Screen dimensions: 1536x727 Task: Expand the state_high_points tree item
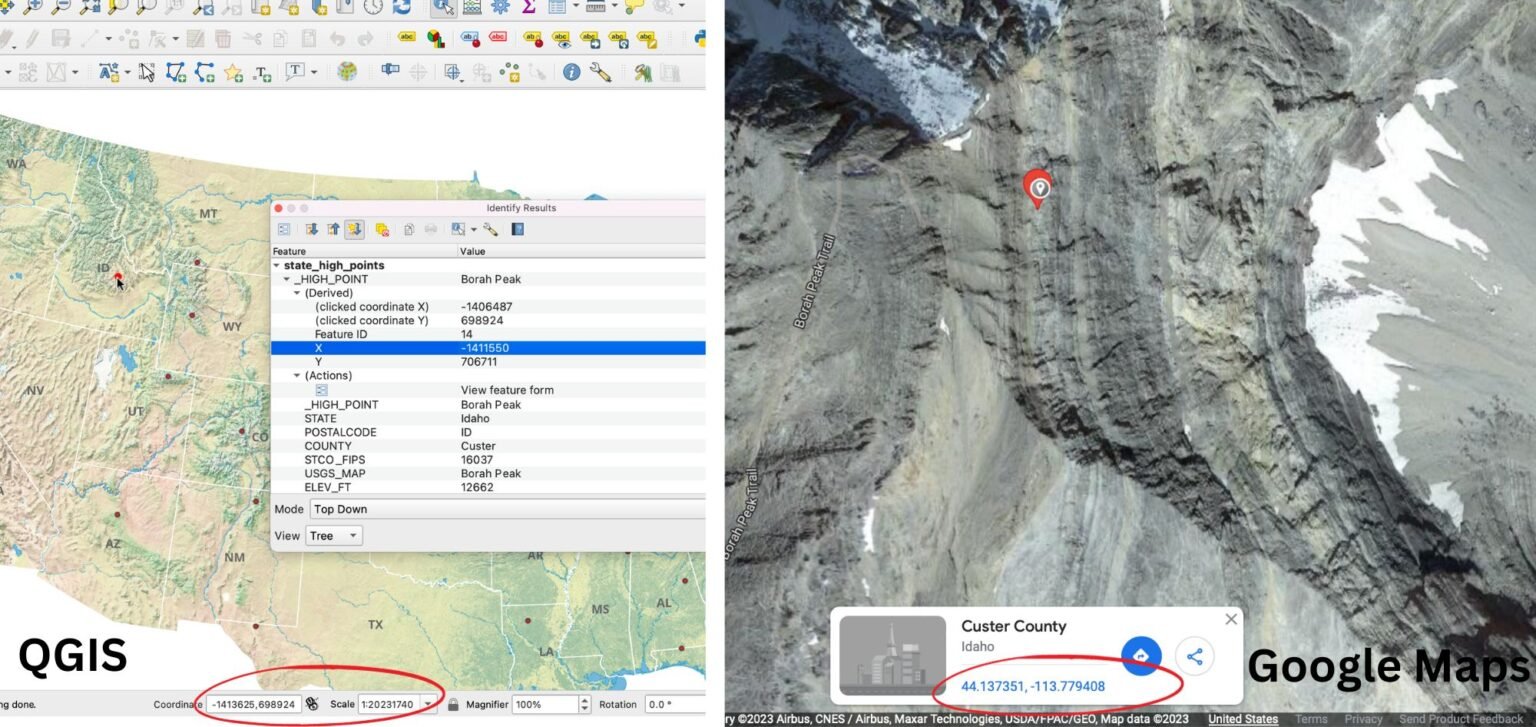(x=278, y=265)
